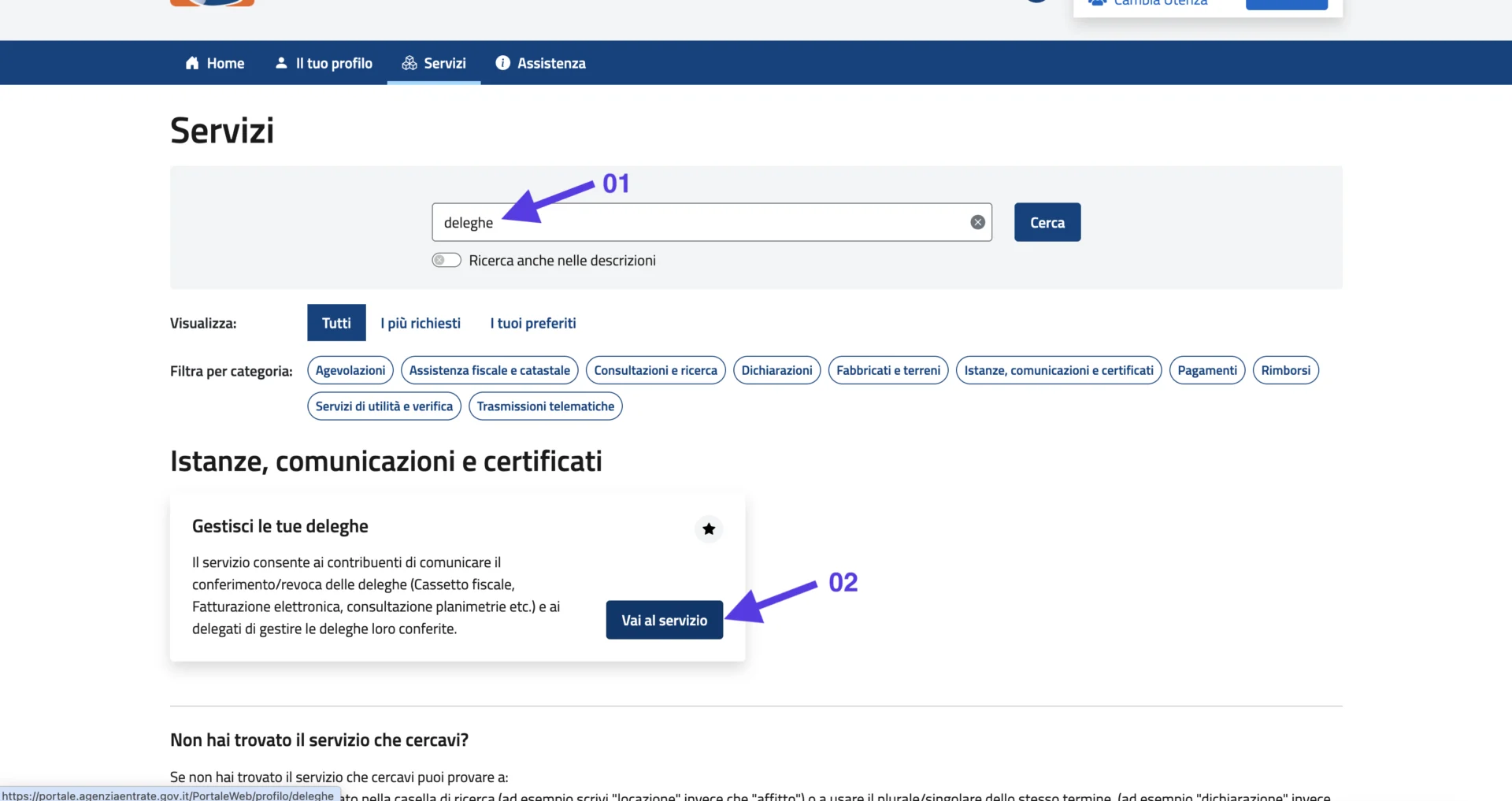
Task: Show I tuoi preferiti services
Action: click(533, 323)
